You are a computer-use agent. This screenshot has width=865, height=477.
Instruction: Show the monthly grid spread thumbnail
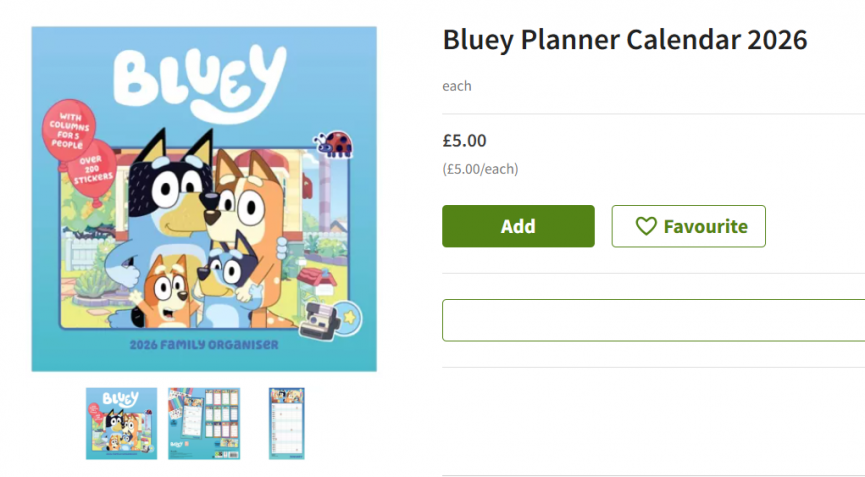pos(204,423)
